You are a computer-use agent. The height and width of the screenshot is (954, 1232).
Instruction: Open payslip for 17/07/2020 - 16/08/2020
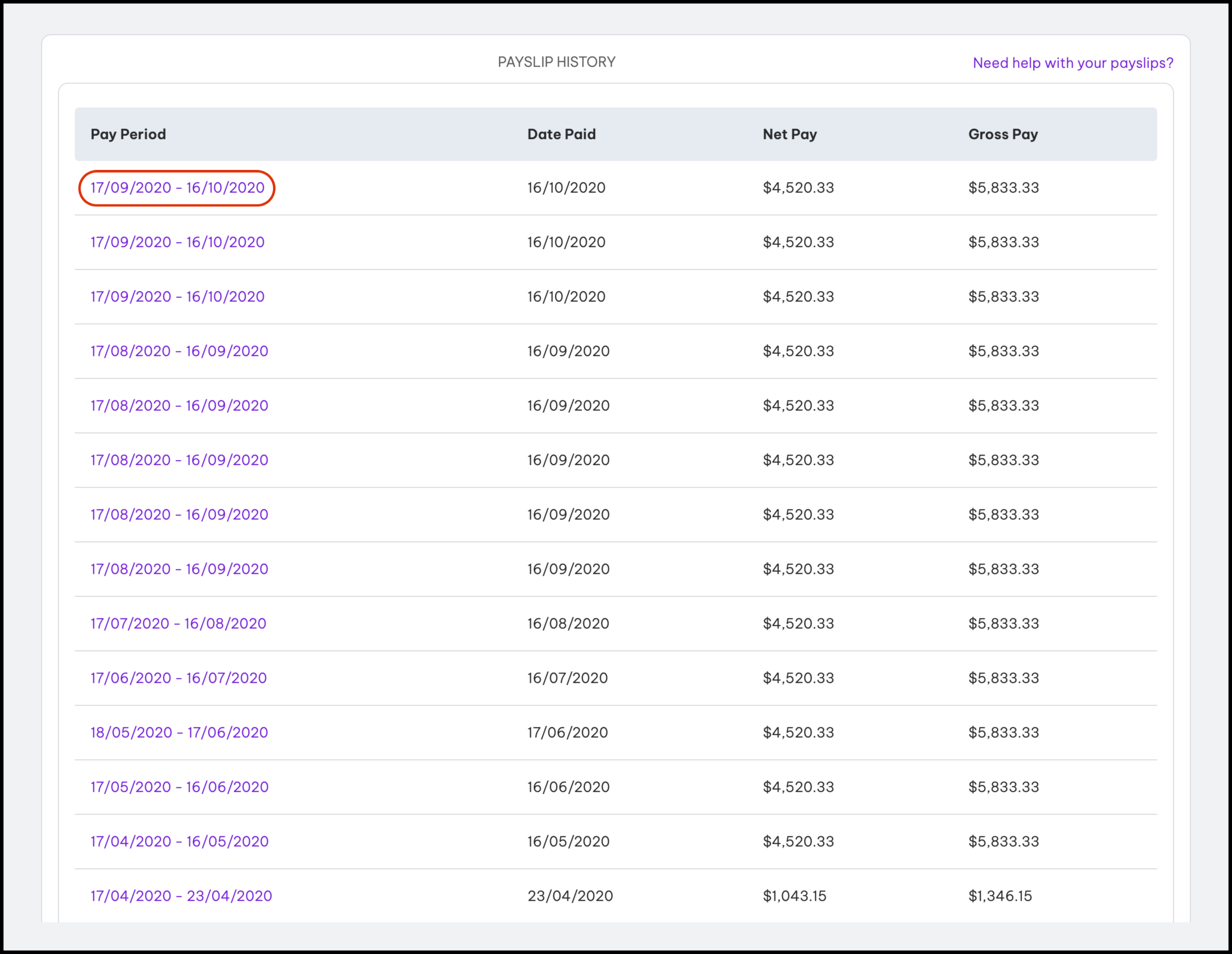click(x=178, y=623)
